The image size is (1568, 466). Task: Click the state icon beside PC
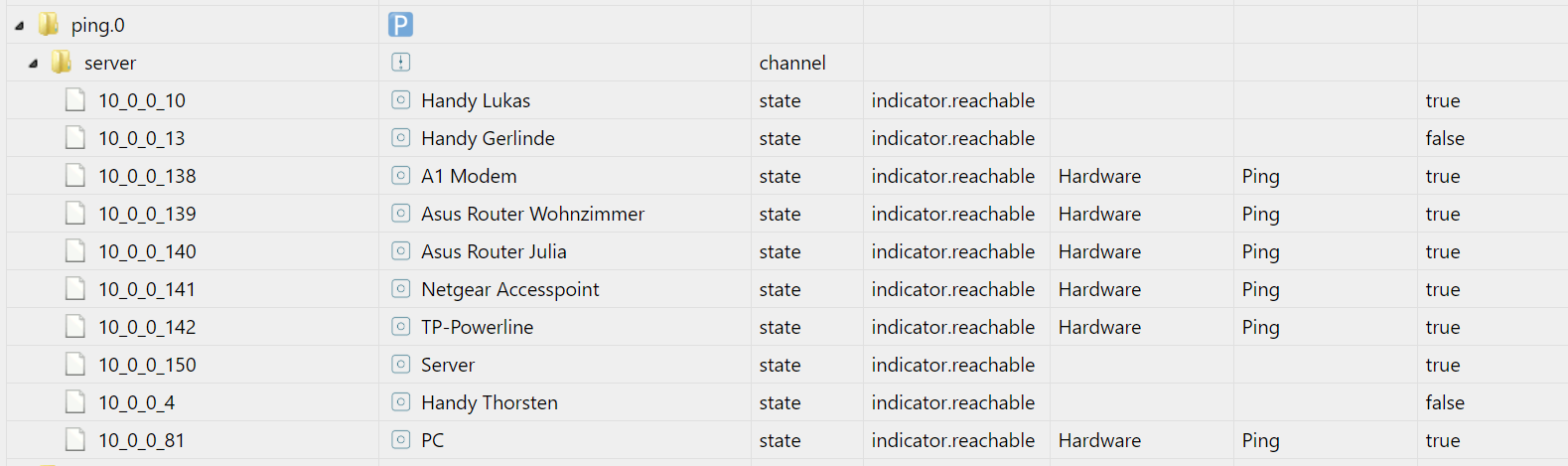click(400, 440)
